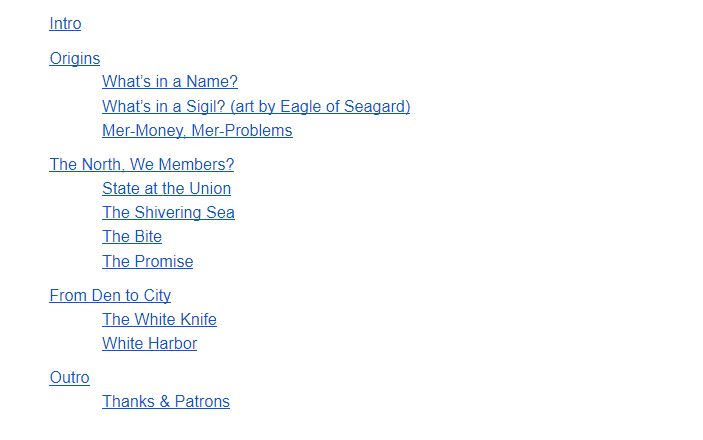Jump to the Outro section
The image size is (703, 440).
[x=69, y=377]
